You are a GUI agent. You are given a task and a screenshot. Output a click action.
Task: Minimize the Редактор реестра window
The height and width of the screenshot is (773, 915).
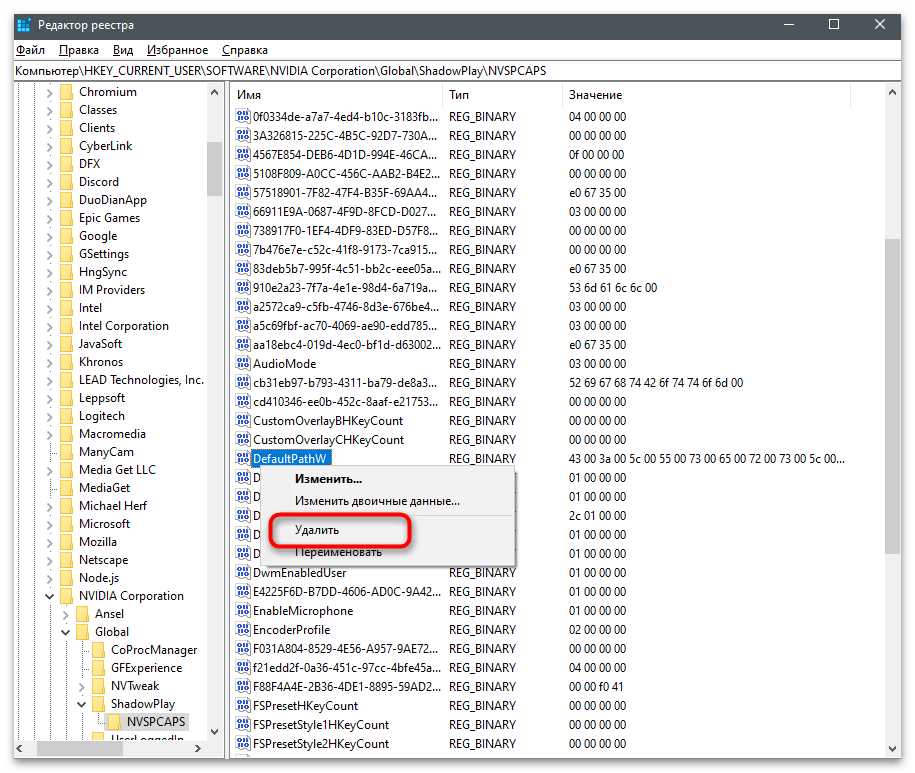[x=789, y=25]
